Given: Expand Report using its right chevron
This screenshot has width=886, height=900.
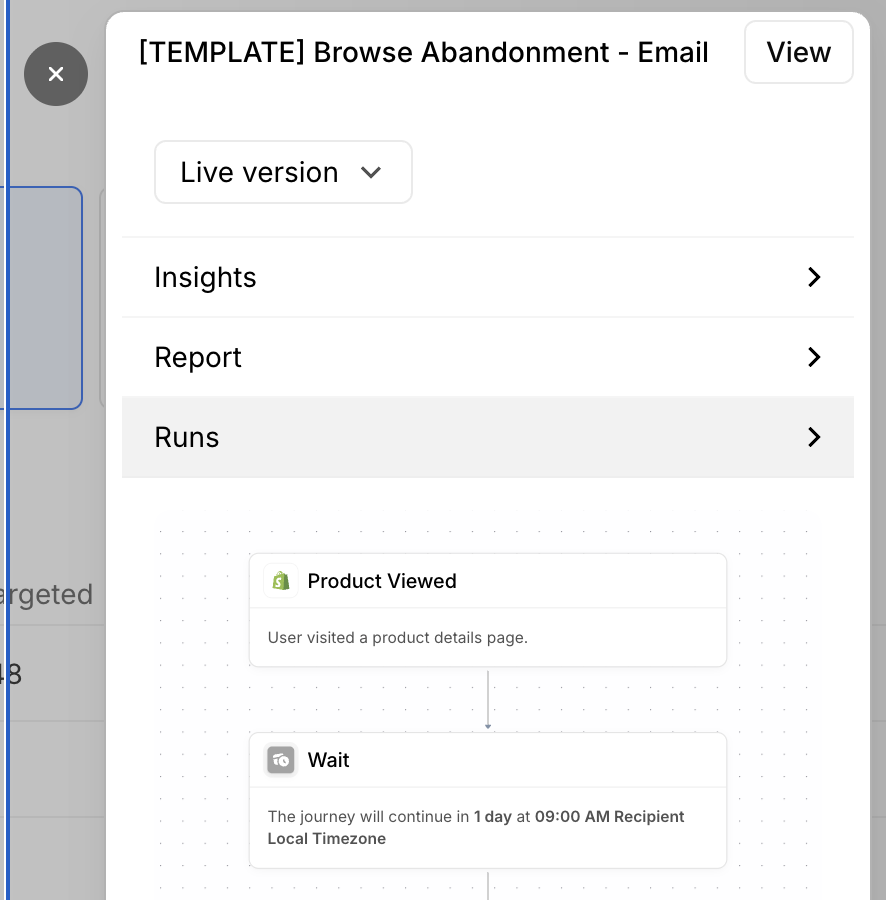Looking at the screenshot, I should pyautogui.click(x=814, y=357).
